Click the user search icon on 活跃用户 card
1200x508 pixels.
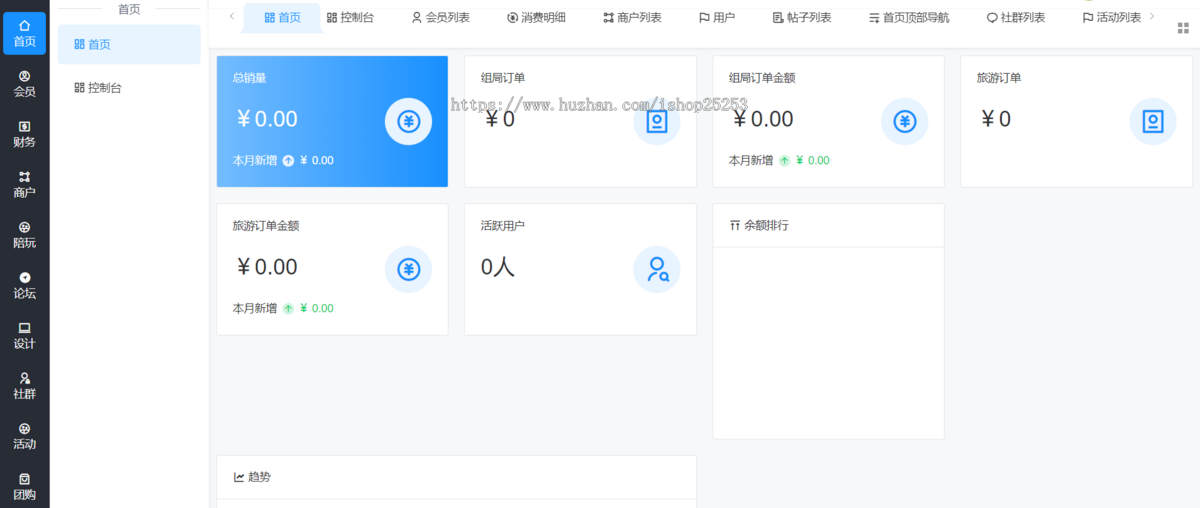[x=656, y=270]
